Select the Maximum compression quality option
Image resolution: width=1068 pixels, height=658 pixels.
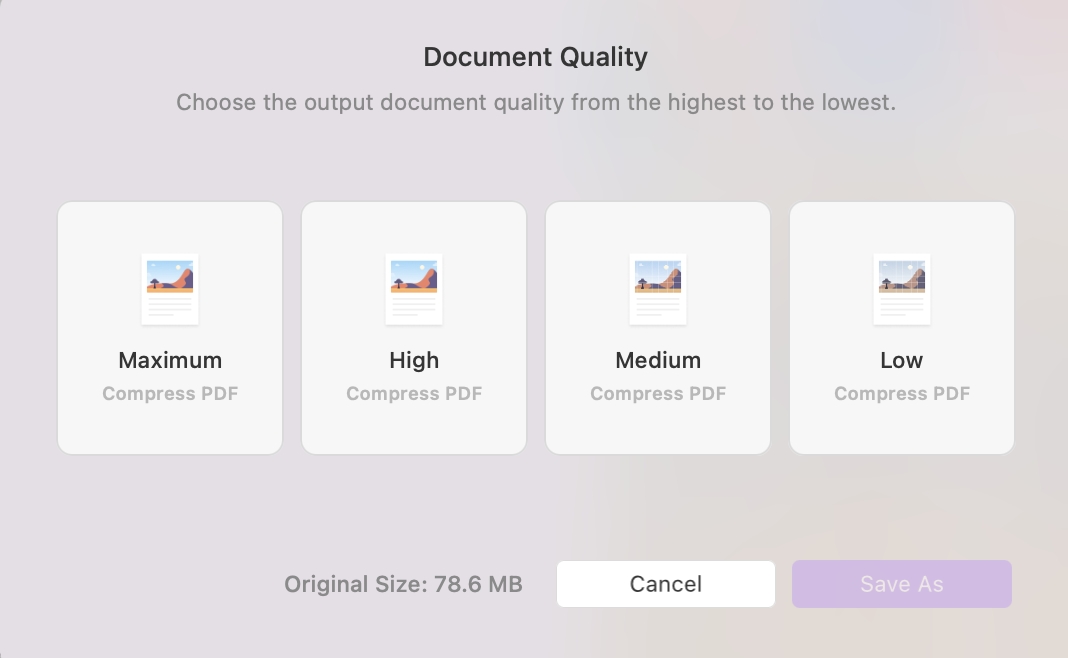point(170,327)
